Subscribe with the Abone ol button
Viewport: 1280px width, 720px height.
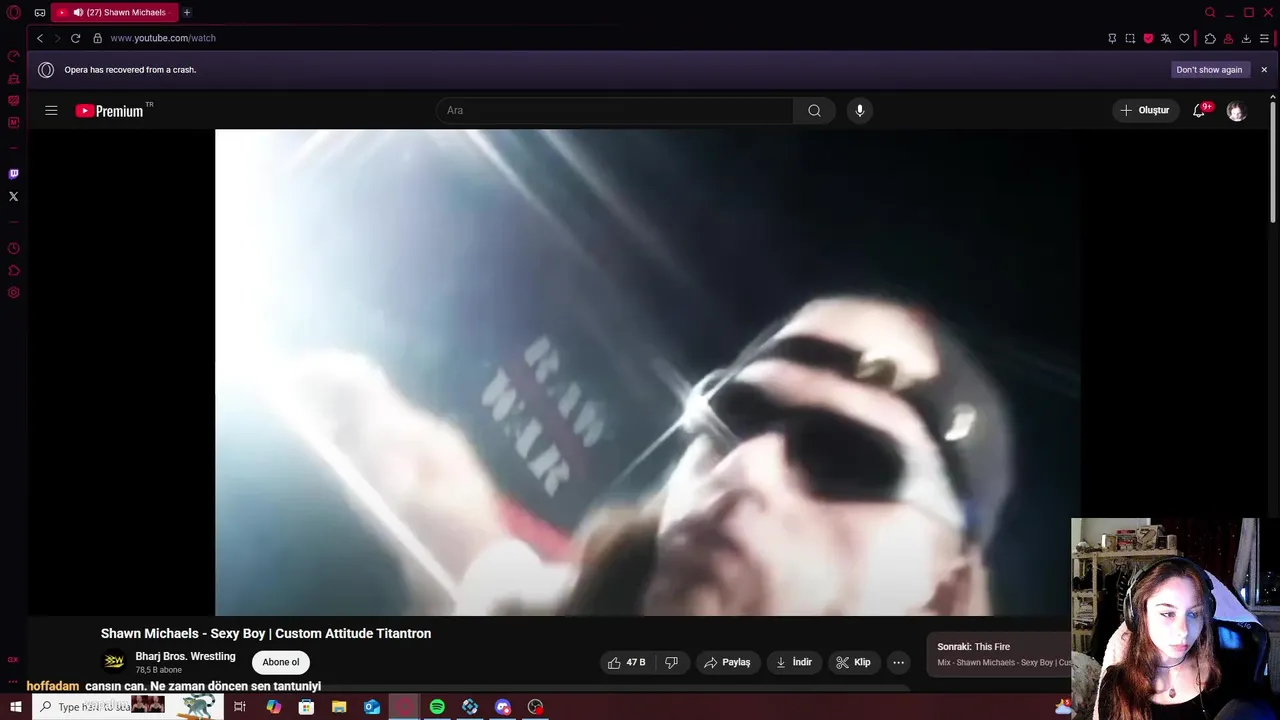tap(281, 662)
